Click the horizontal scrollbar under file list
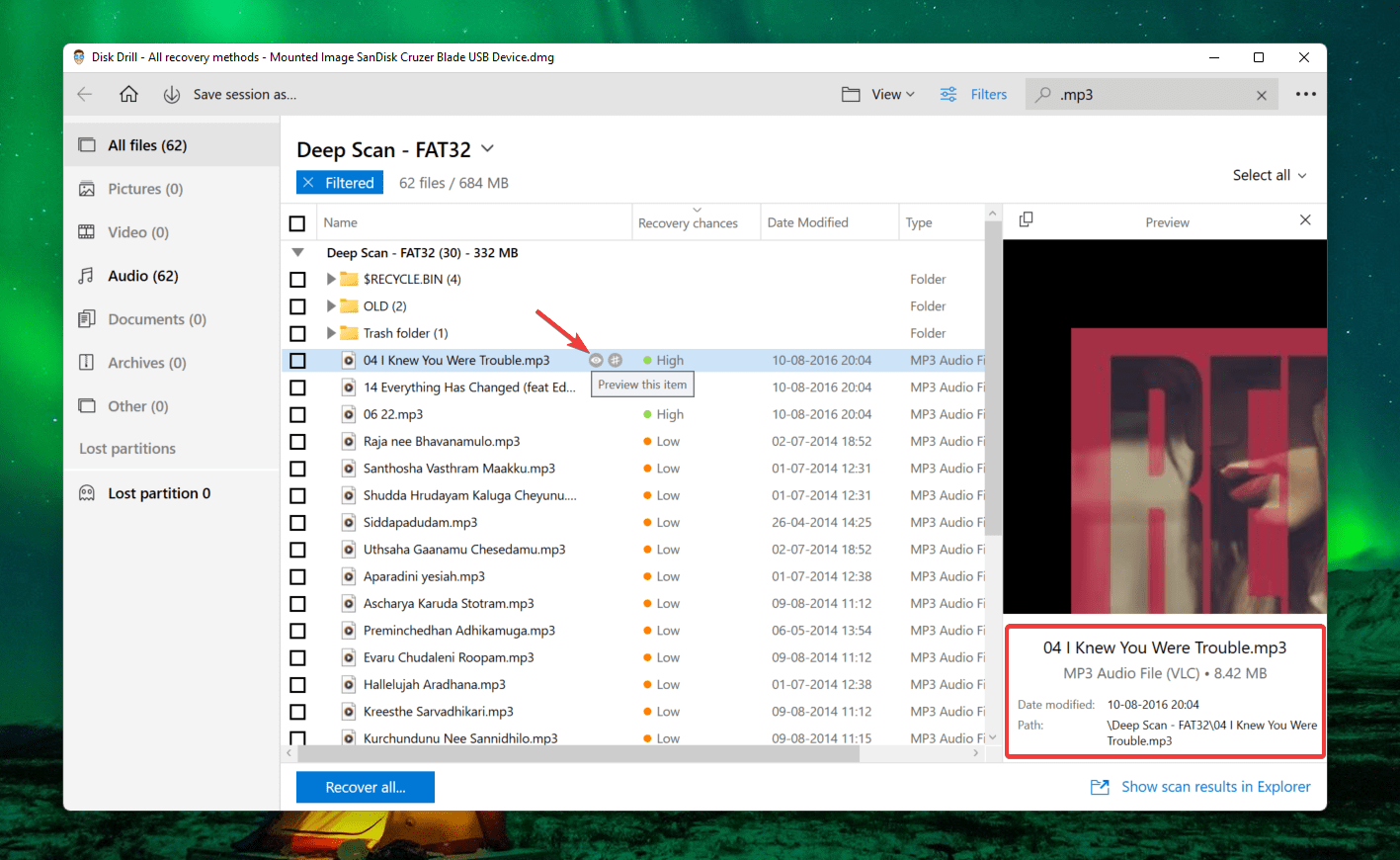This screenshot has height=860, width=1400. [x=578, y=753]
